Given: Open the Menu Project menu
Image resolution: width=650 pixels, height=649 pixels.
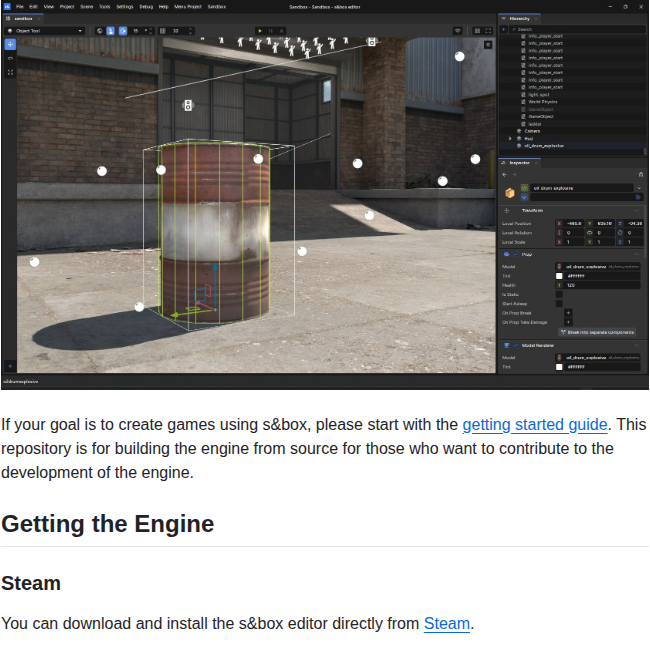Looking at the screenshot, I should click(188, 7).
